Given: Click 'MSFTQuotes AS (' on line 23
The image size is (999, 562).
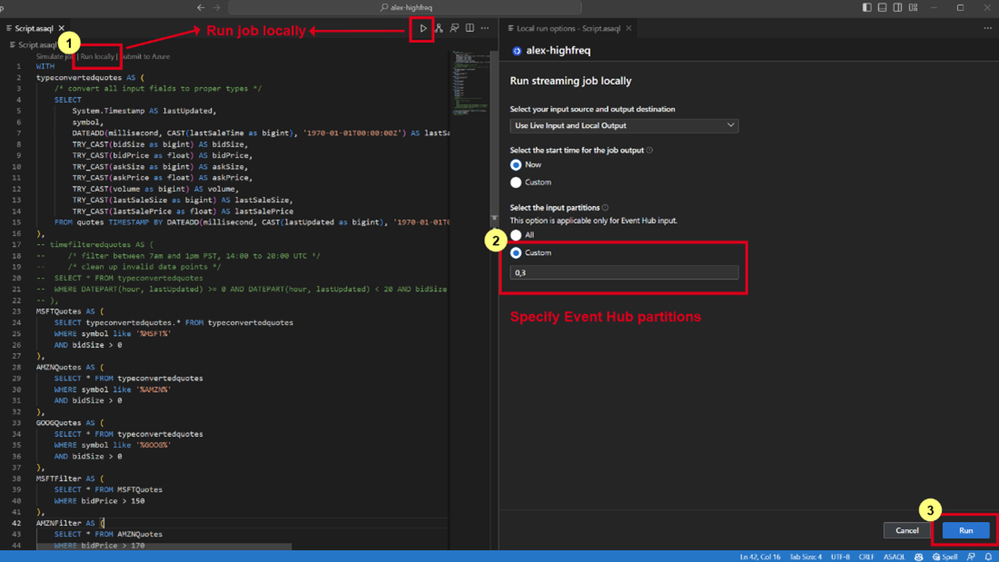Looking at the screenshot, I should pyautogui.click(x=70, y=312).
